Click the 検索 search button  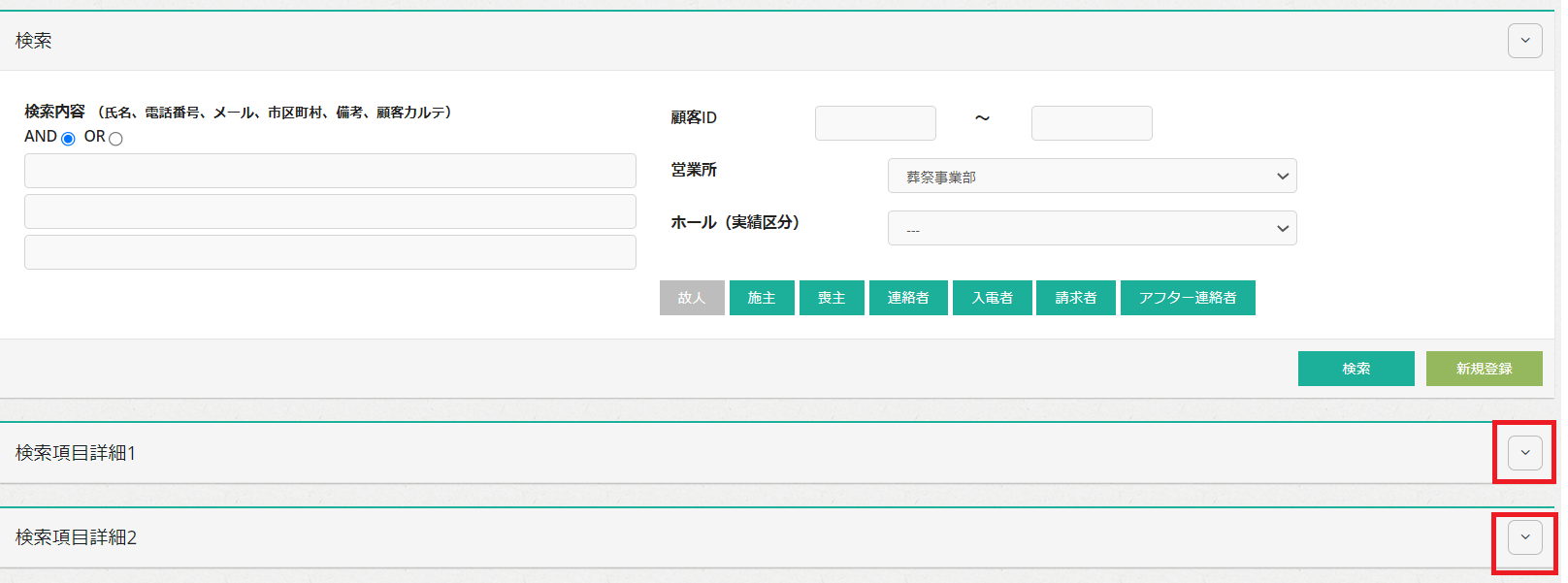pyautogui.click(x=1356, y=369)
